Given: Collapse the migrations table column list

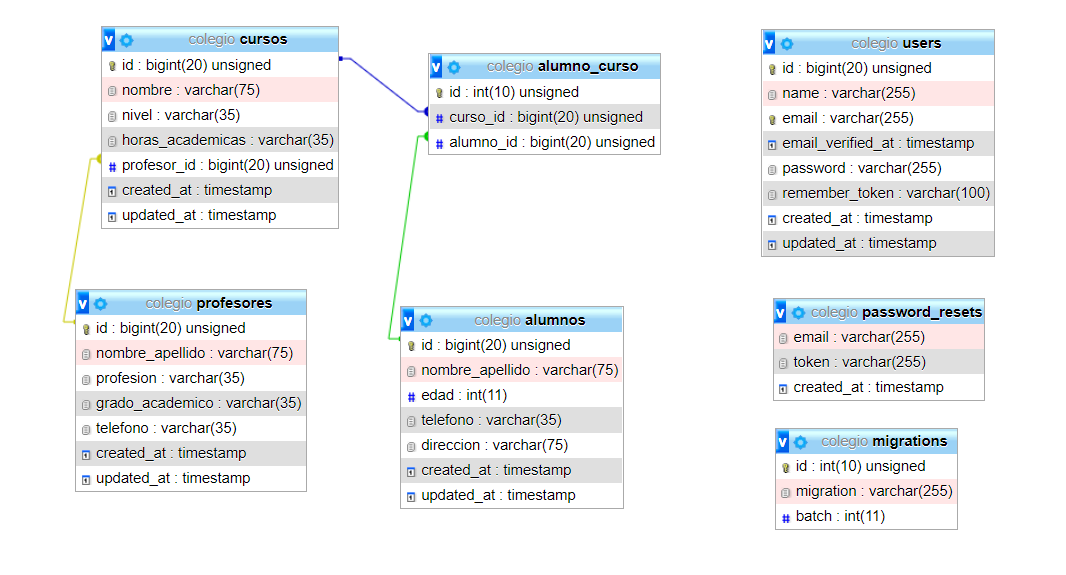Looking at the screenshot, I should 782,441.
